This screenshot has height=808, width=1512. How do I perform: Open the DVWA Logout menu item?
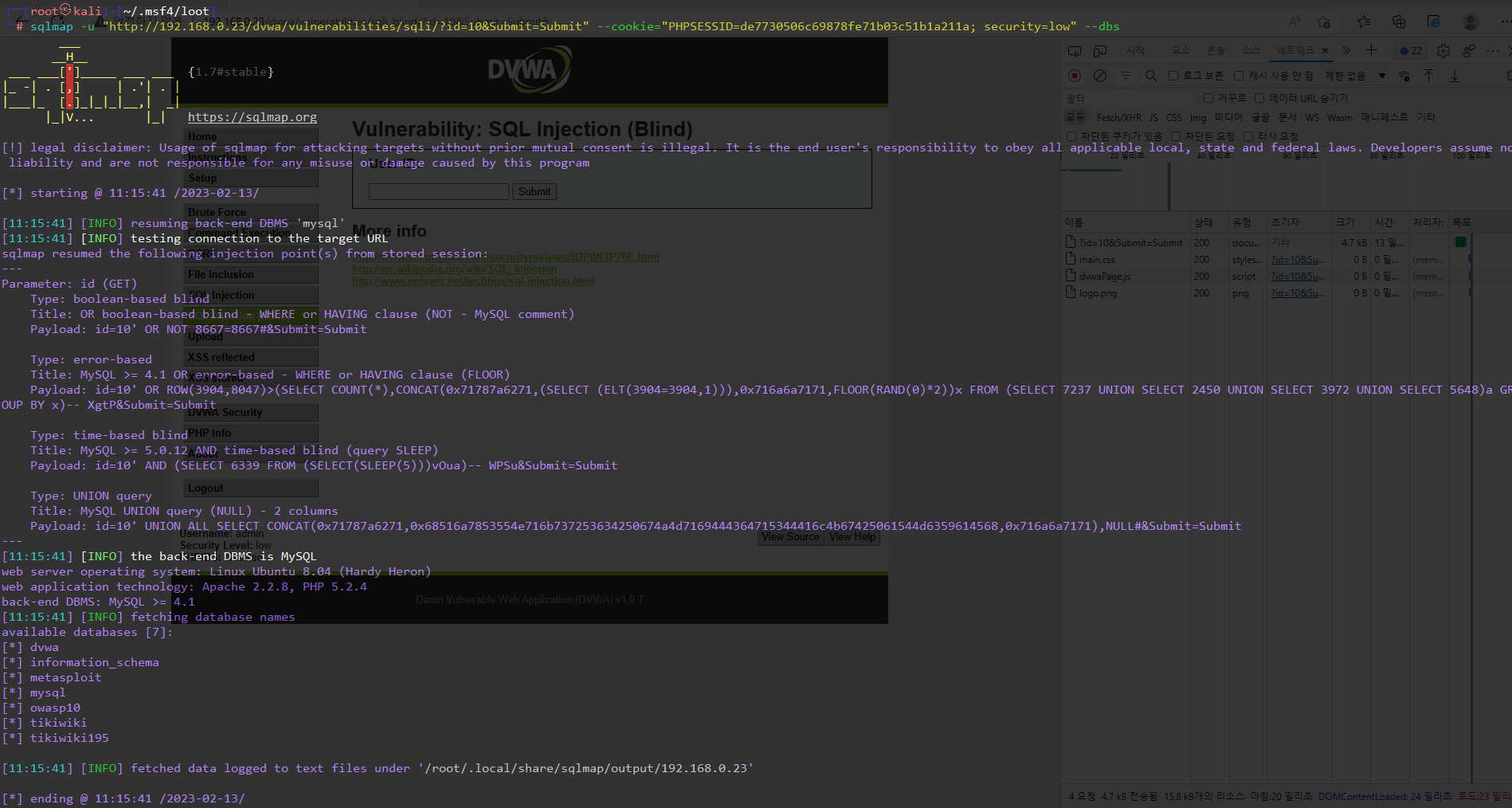tap(251, 488)
